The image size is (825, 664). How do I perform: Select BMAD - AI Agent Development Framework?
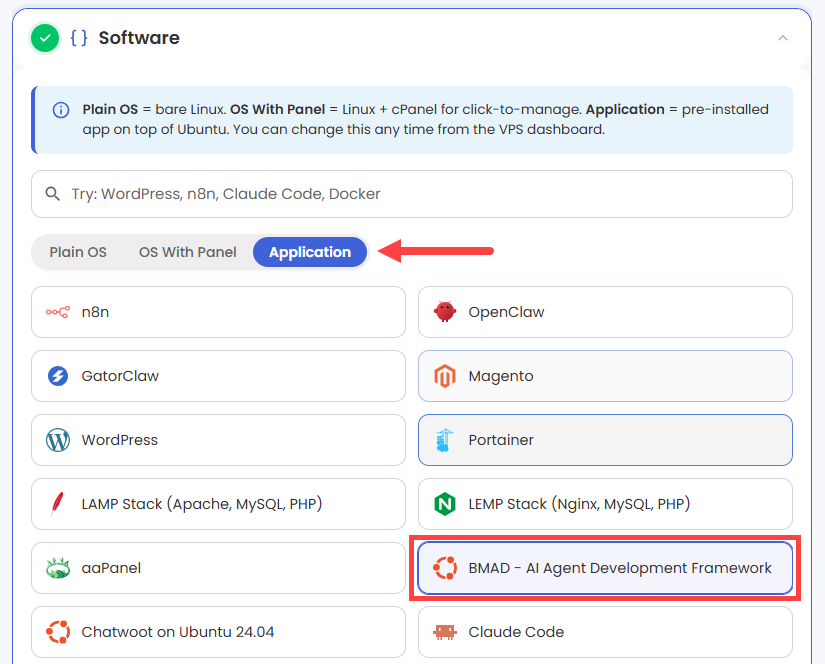(605, 568)
